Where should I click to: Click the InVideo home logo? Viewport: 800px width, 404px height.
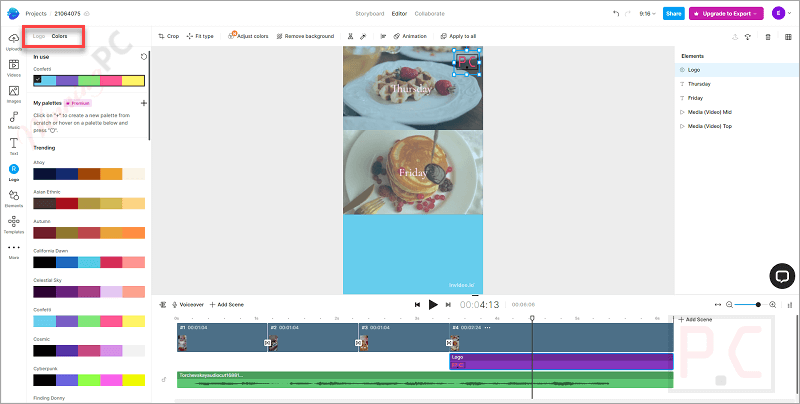click(13, 13)
